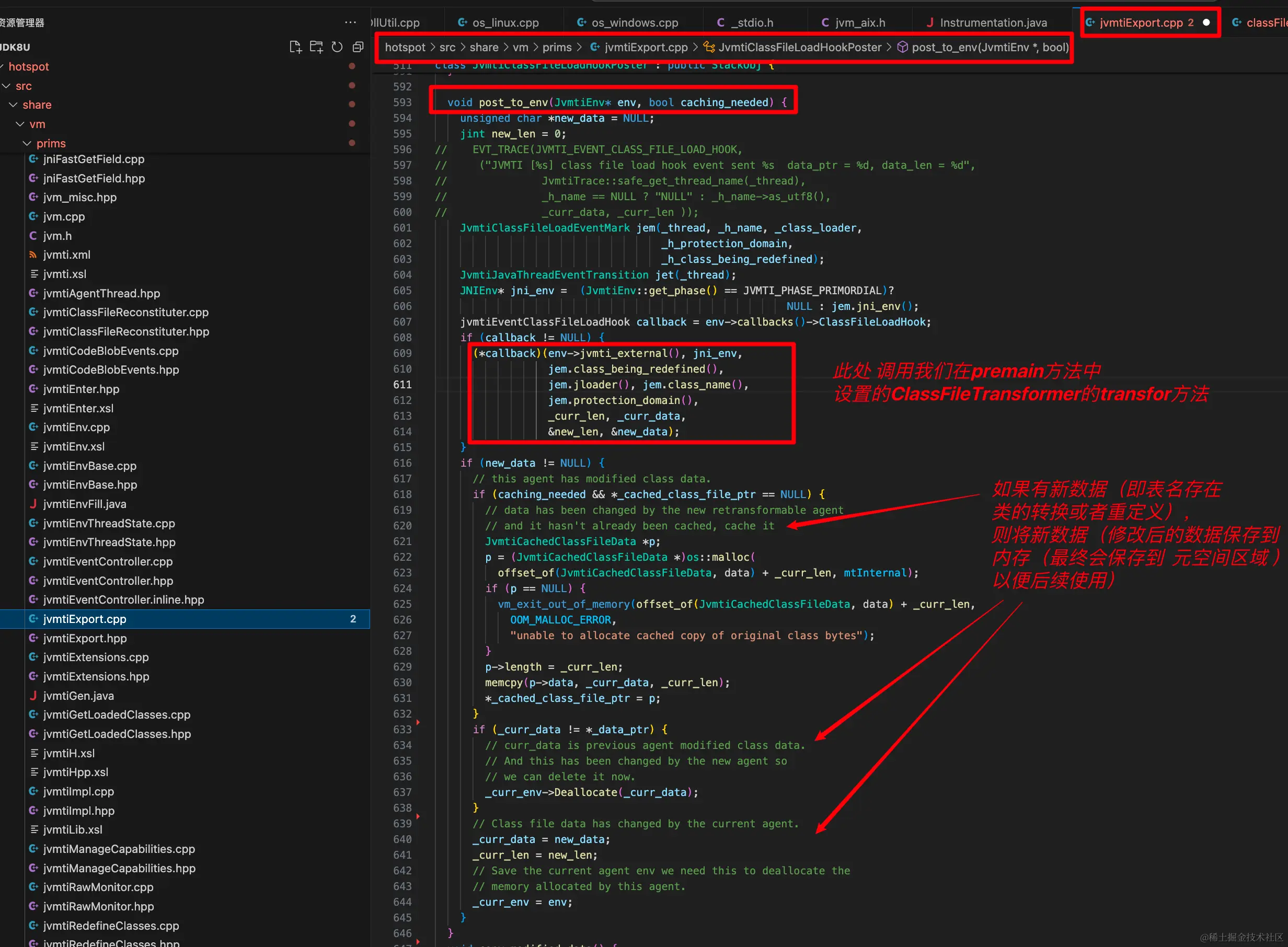Refresh the explorer file tree
Screen dimensions: 1288x947
(337, 47)
